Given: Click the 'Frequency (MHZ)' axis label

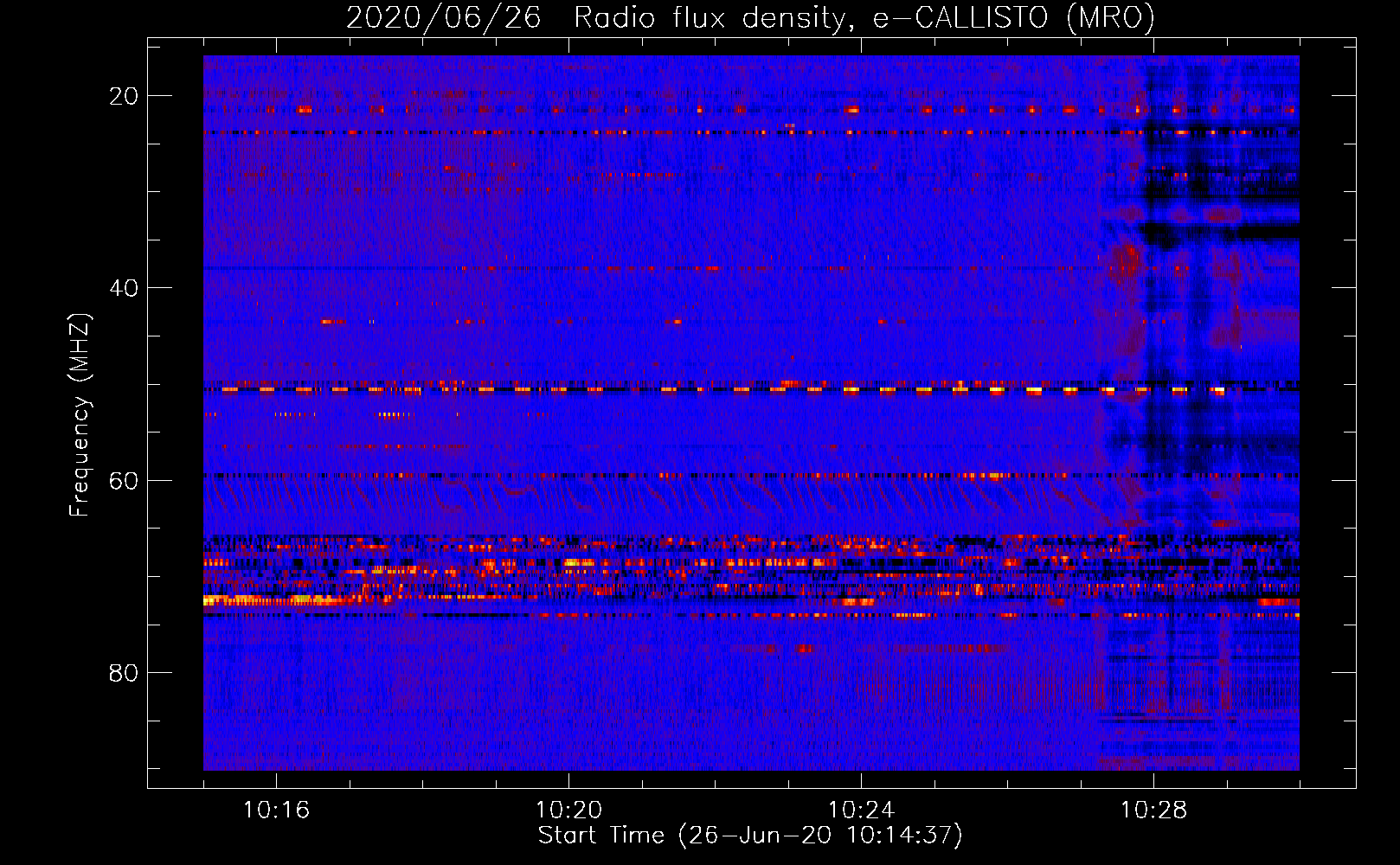Looking at the screenshot, I should point(80,415).
